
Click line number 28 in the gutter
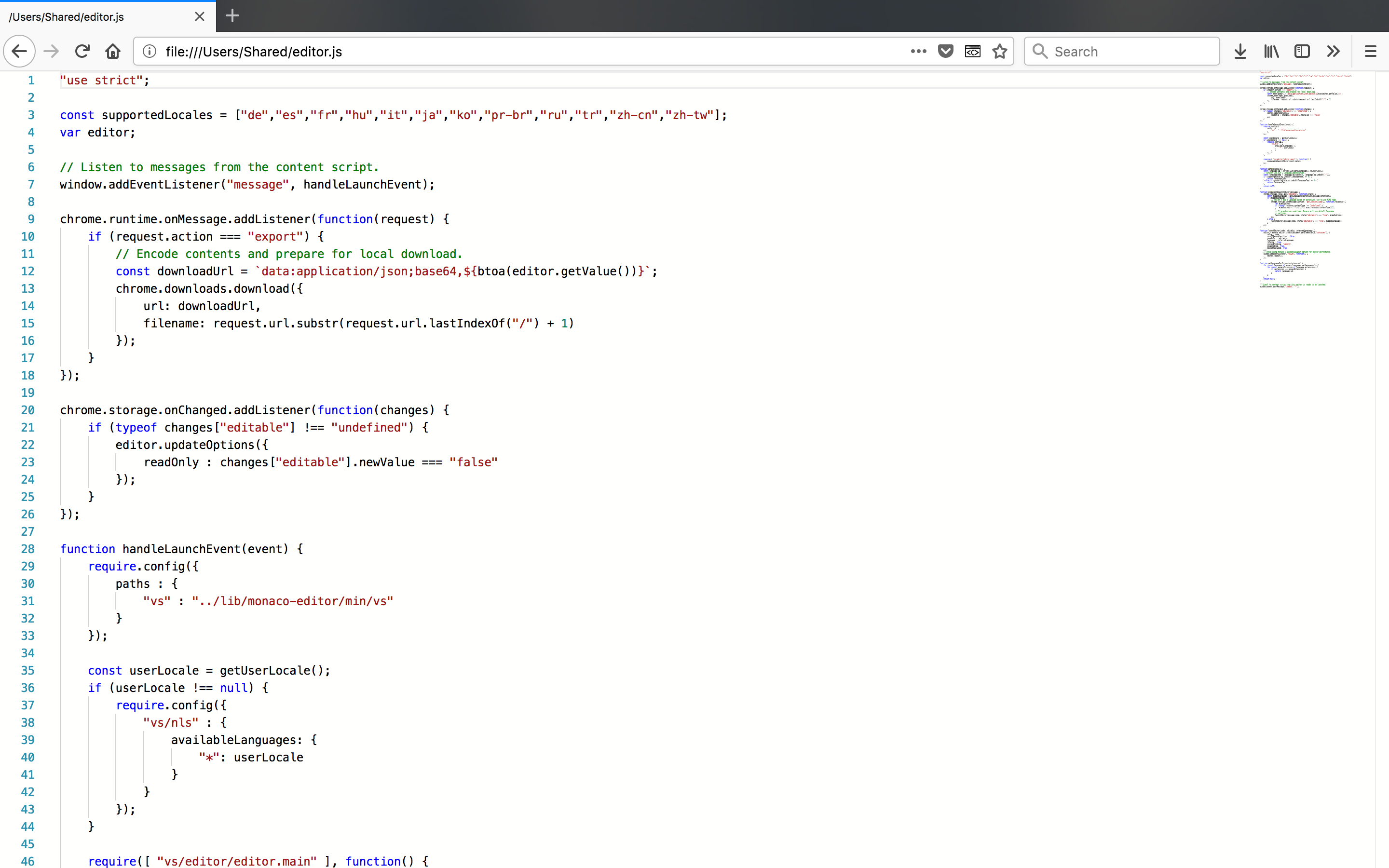(27, 549)
